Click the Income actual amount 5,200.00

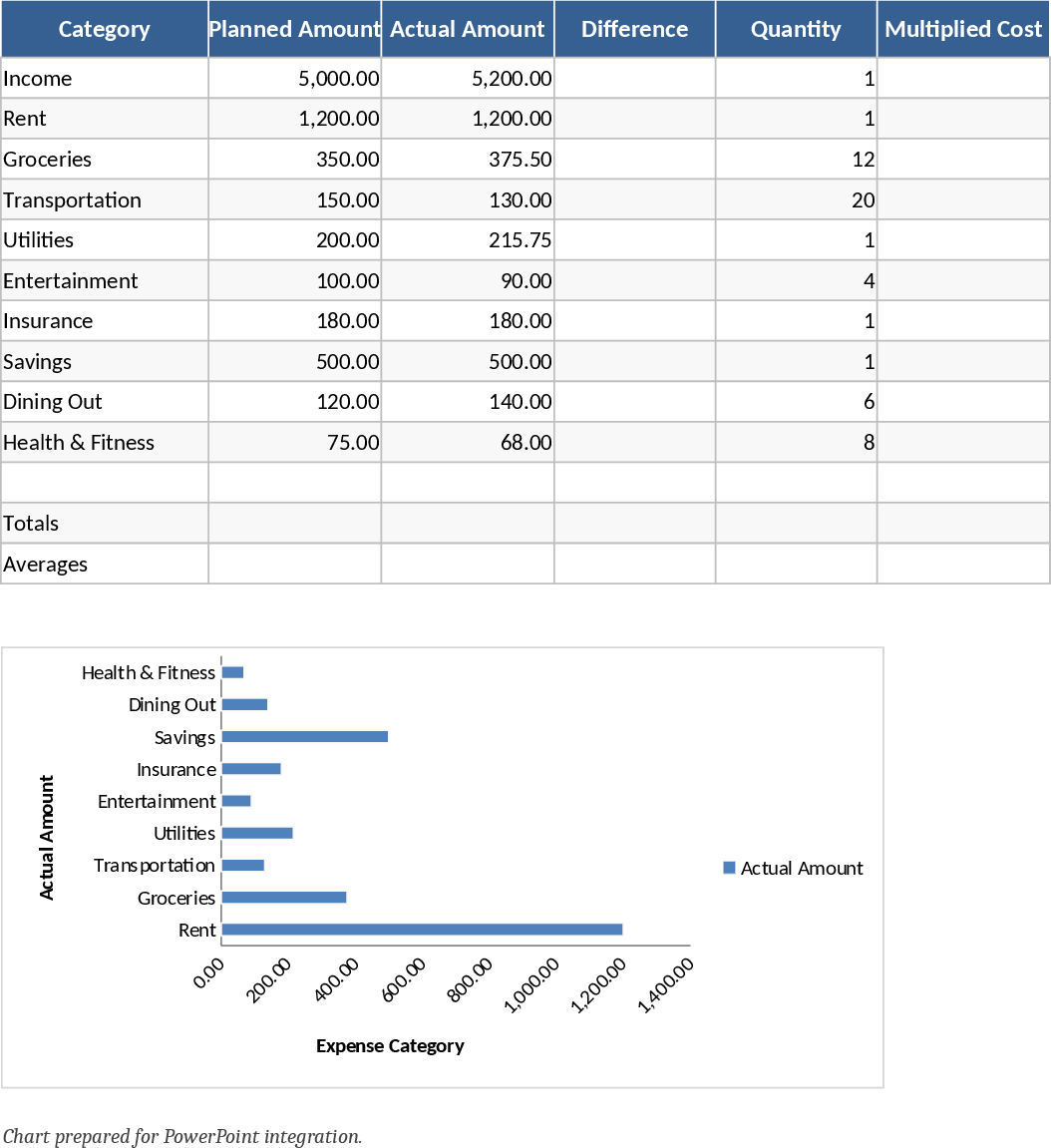pyautogui.click(x=468, y=78)
